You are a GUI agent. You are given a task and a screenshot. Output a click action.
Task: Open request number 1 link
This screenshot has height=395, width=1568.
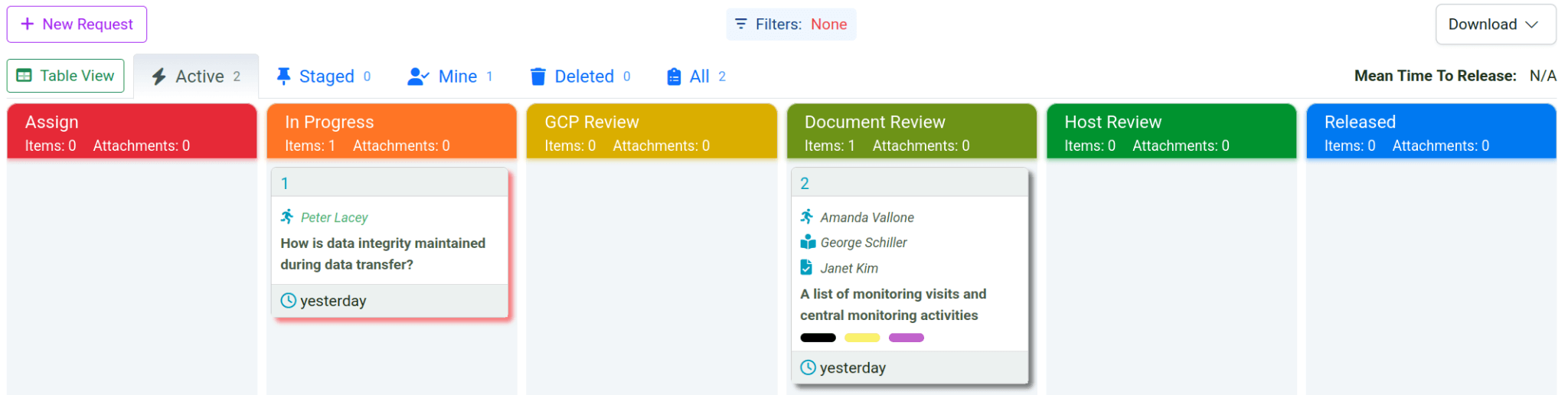[x=285, y=183]
